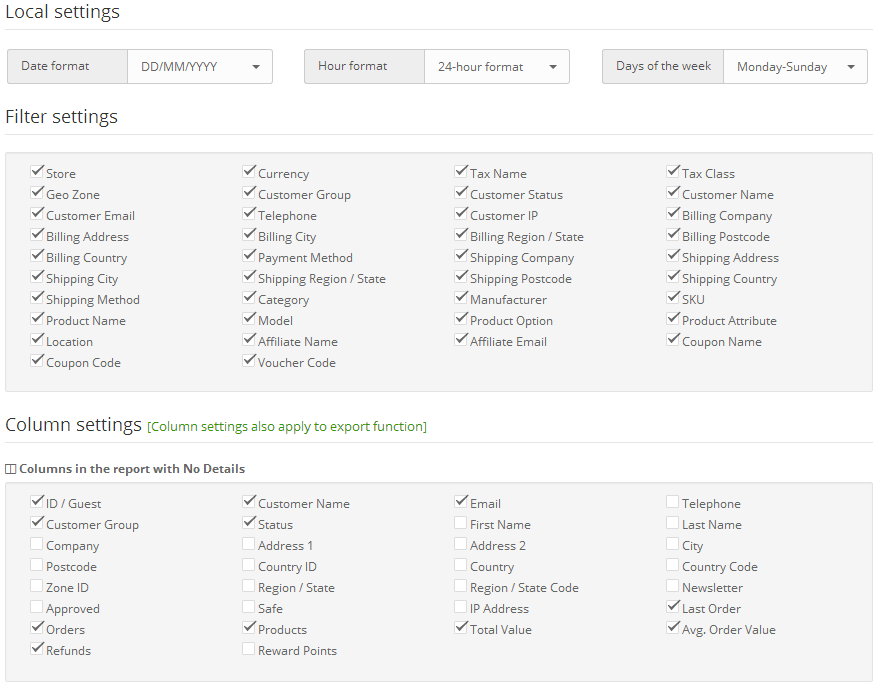
Task: Check the IP Address column
Action: pyautogui.click(x=461, y=606)
